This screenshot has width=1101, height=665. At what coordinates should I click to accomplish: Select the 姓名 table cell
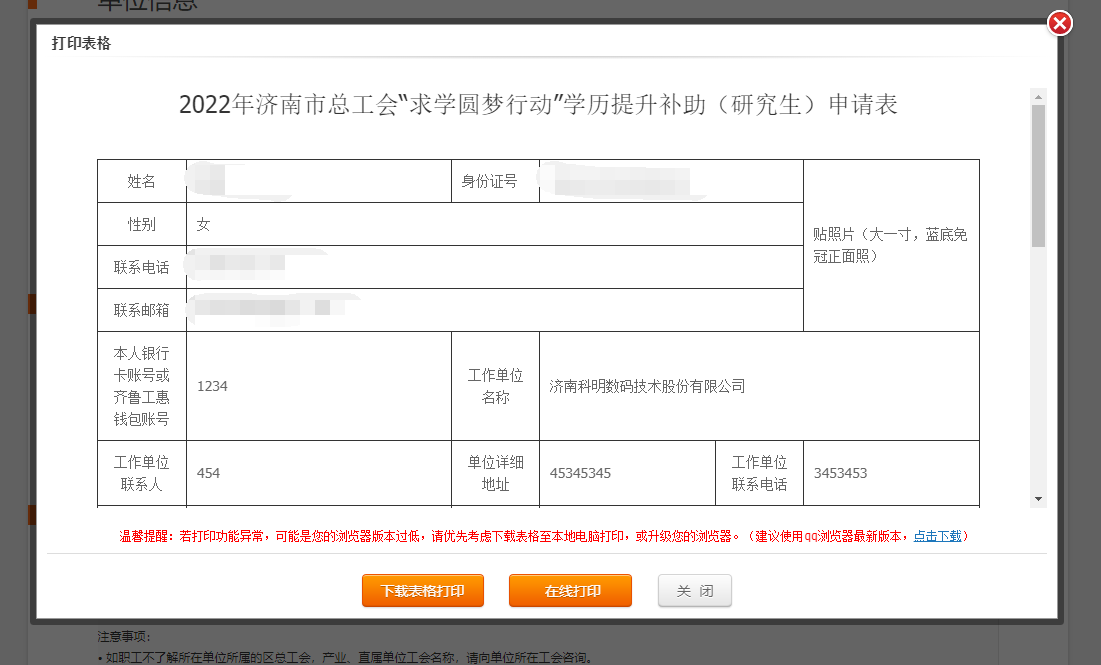(141, 181)
